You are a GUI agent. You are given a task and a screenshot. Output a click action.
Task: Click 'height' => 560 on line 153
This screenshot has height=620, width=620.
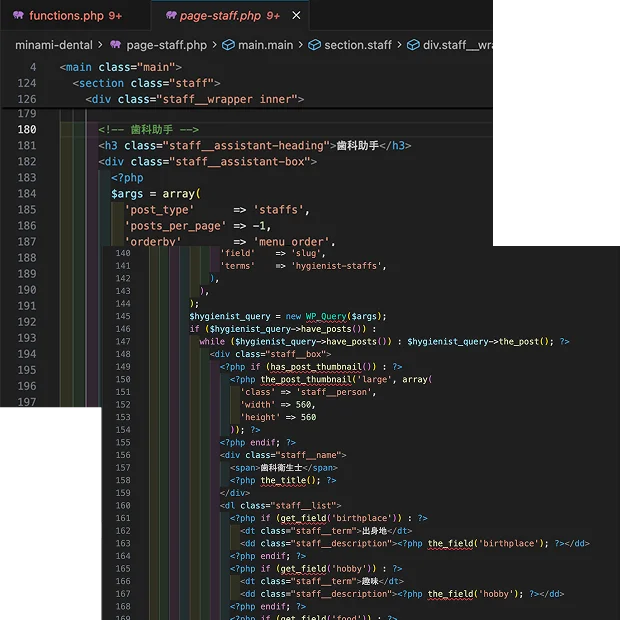(x=278, y=417)
